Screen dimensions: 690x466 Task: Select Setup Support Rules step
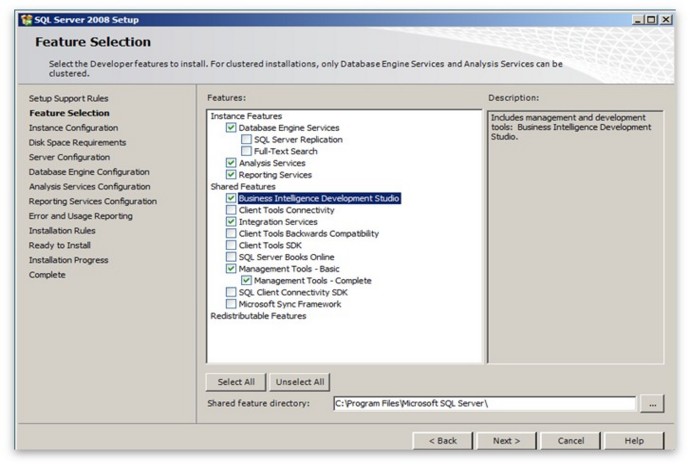pyautogui.click(x=69, y=99)
